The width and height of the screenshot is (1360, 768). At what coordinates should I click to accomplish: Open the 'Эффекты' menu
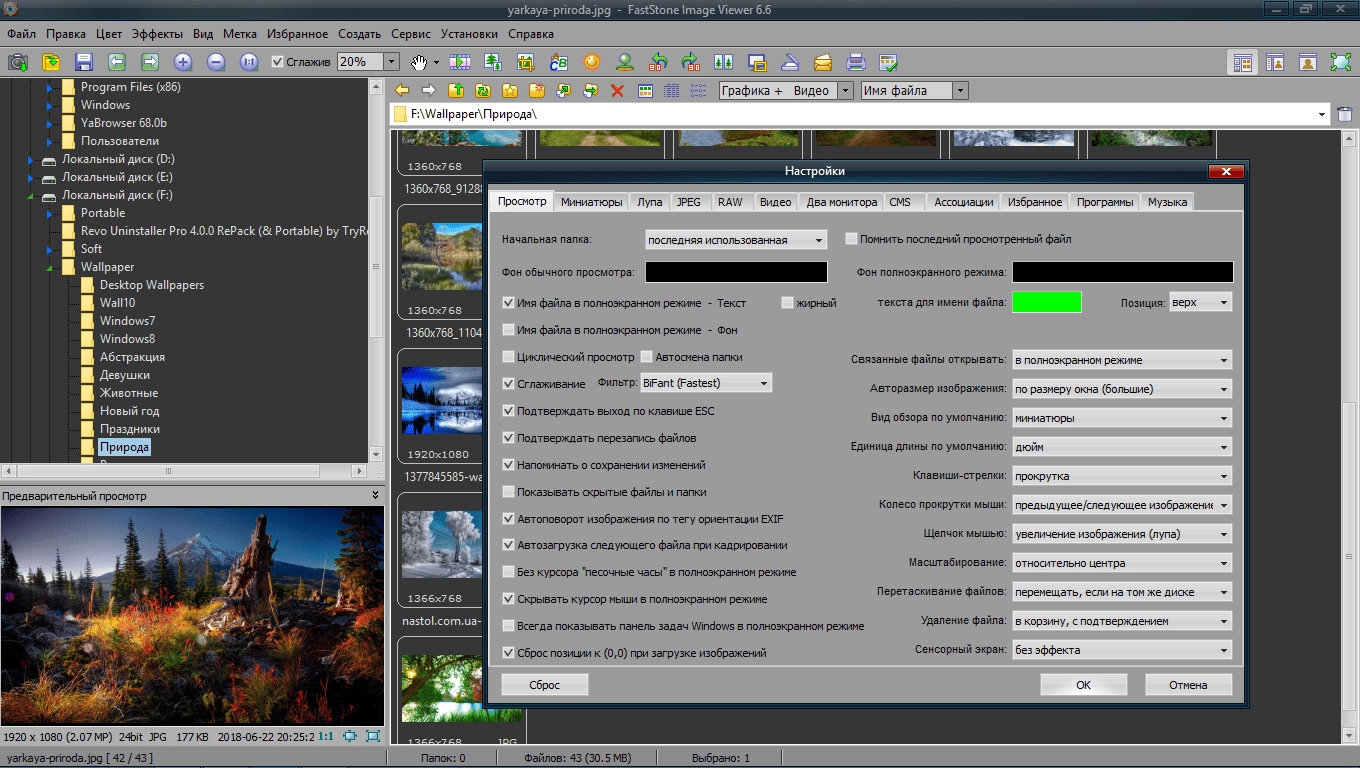click(x=158, y=34)
